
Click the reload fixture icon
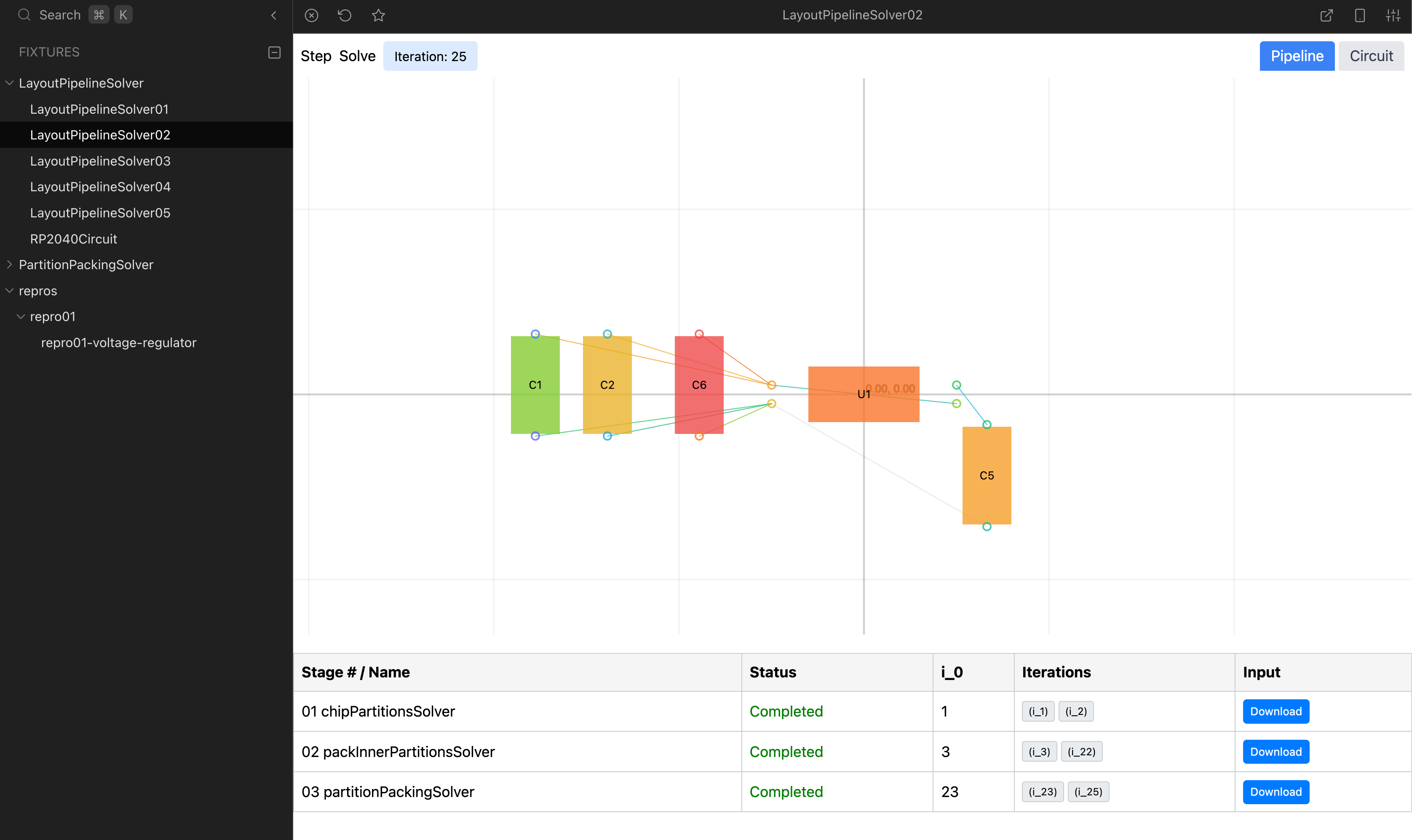345,15
